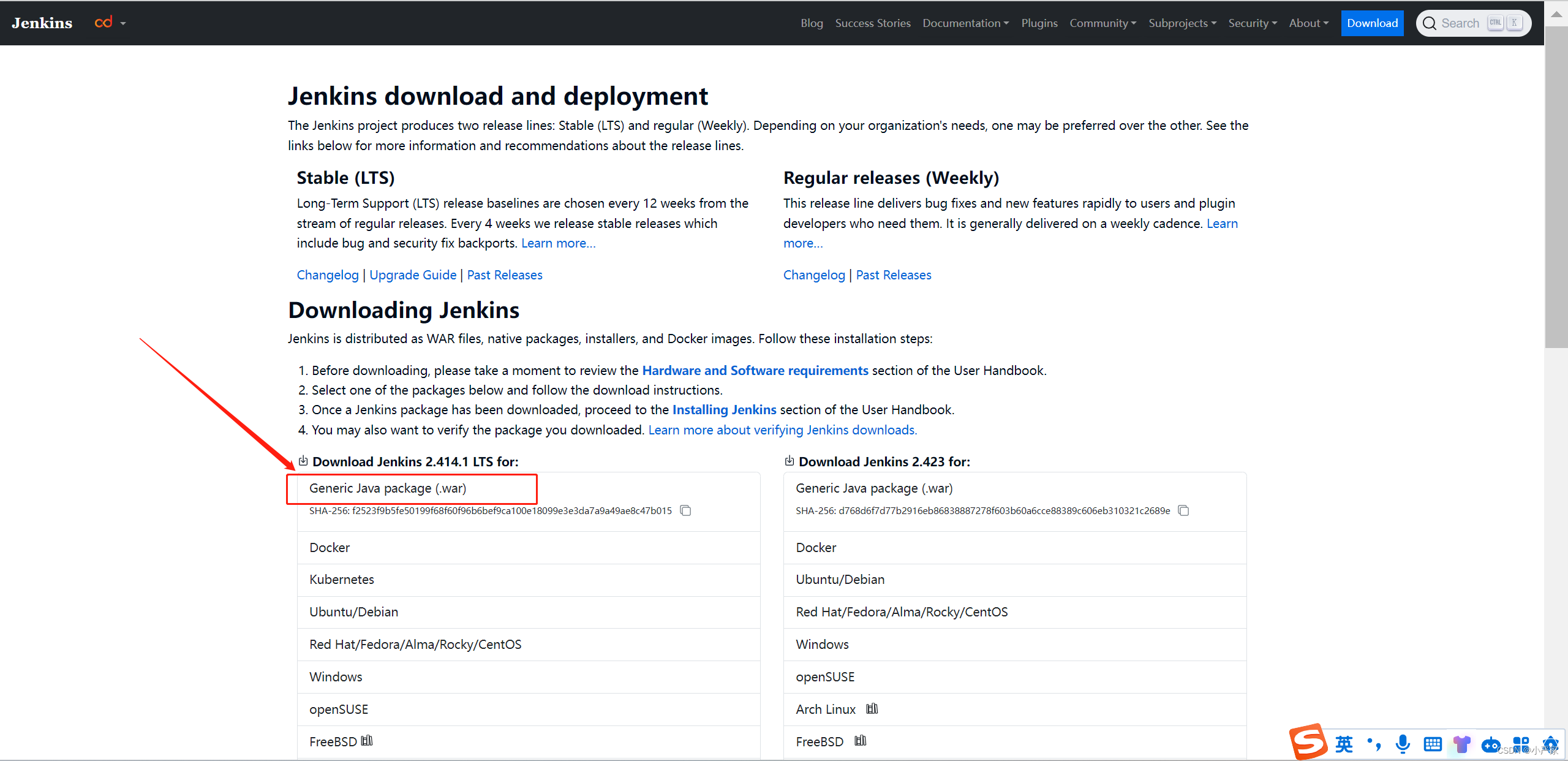The width and height of the screenshot is (1568, 761).
Task: Click the IME microphone voice input
Action: (x=1403, y=744)
